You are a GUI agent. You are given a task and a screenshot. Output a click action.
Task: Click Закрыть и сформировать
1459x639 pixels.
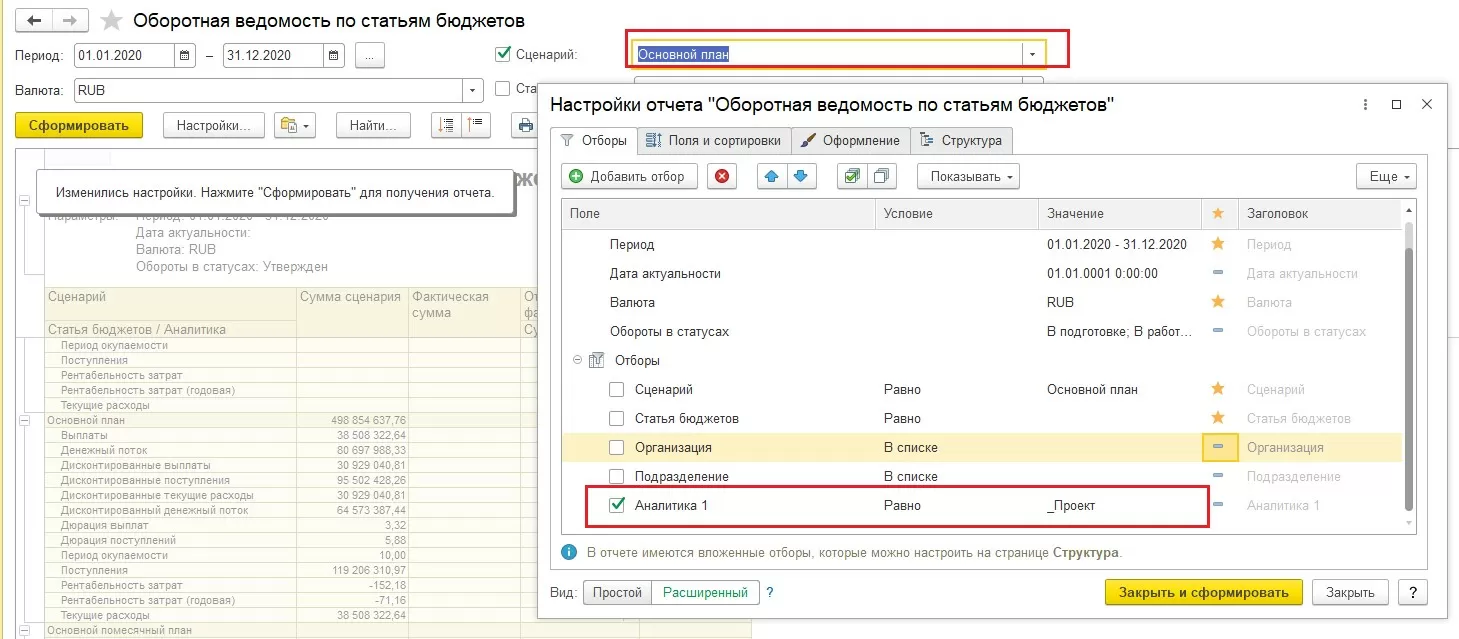point(1204,592)
